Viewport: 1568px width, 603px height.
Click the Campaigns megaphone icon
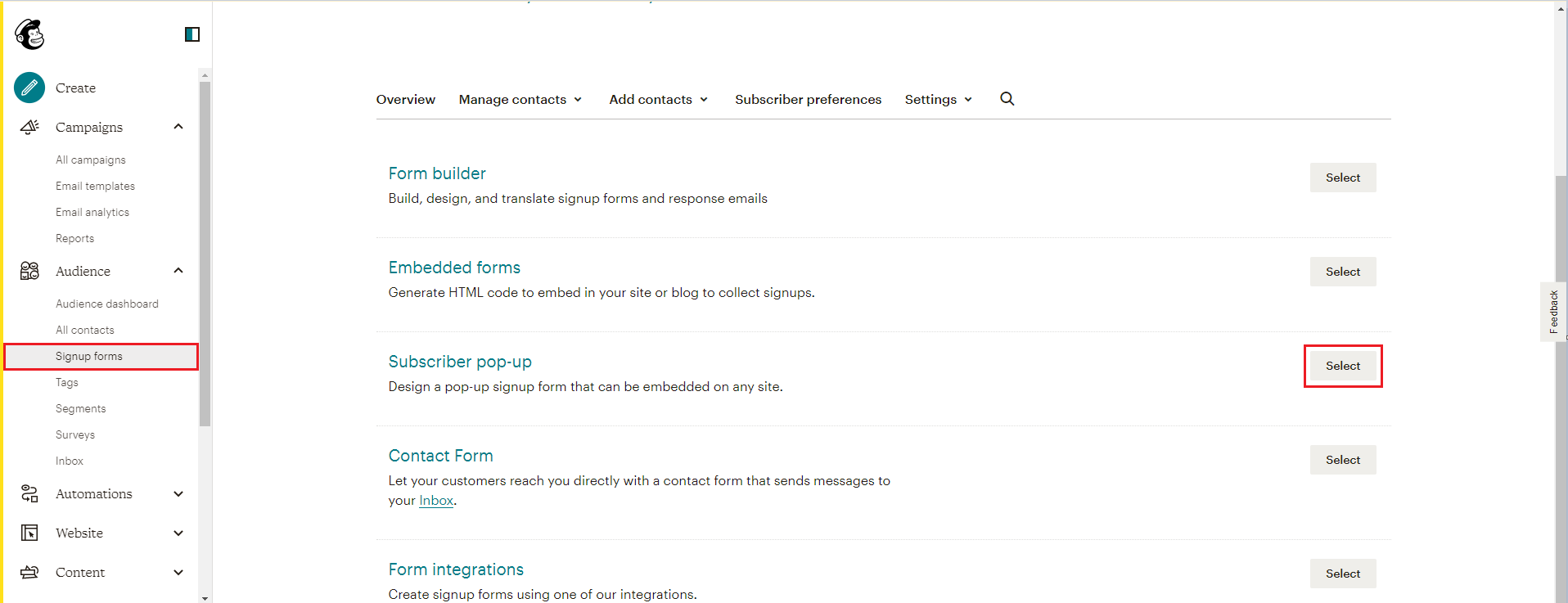tap(29, 127)
